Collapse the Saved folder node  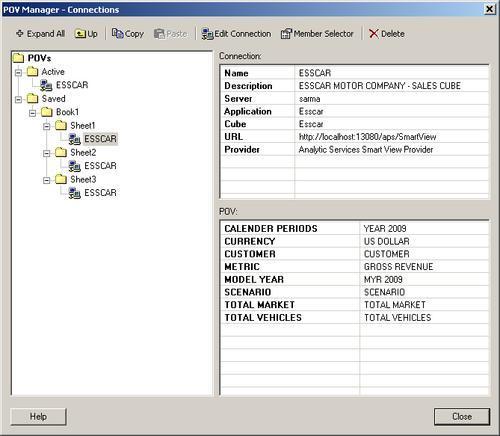tap(18, 99)
